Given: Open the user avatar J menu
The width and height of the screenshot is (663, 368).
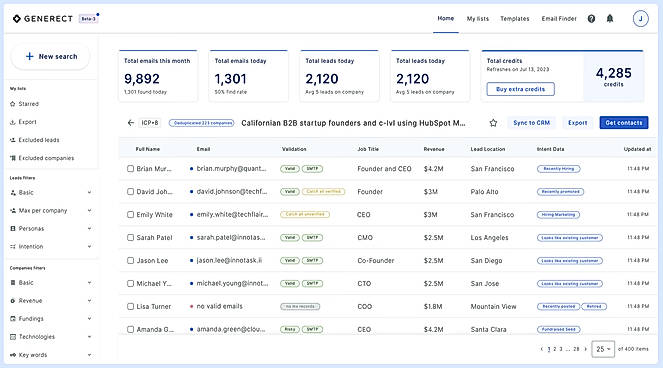Looking at the screenshot, I should pyautogui.click(x=640, y=19).
